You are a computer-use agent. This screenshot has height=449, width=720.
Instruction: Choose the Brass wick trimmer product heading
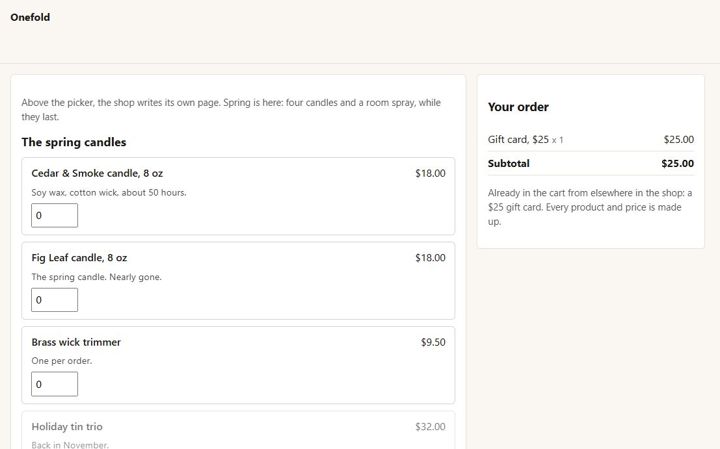coord(76,342)
